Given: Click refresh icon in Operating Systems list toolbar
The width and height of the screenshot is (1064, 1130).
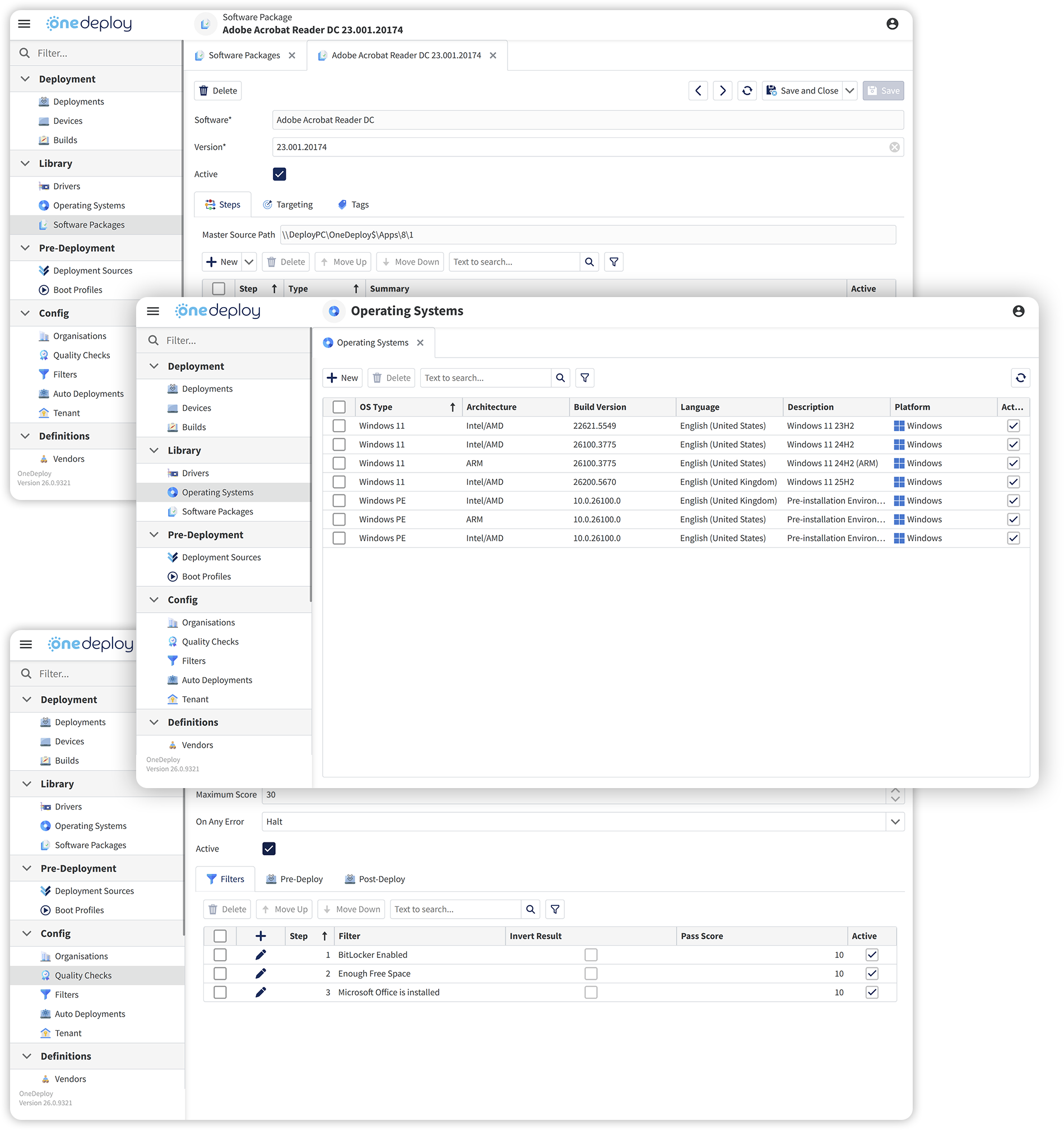Looking at the screenshot, I should [1020, 378].
